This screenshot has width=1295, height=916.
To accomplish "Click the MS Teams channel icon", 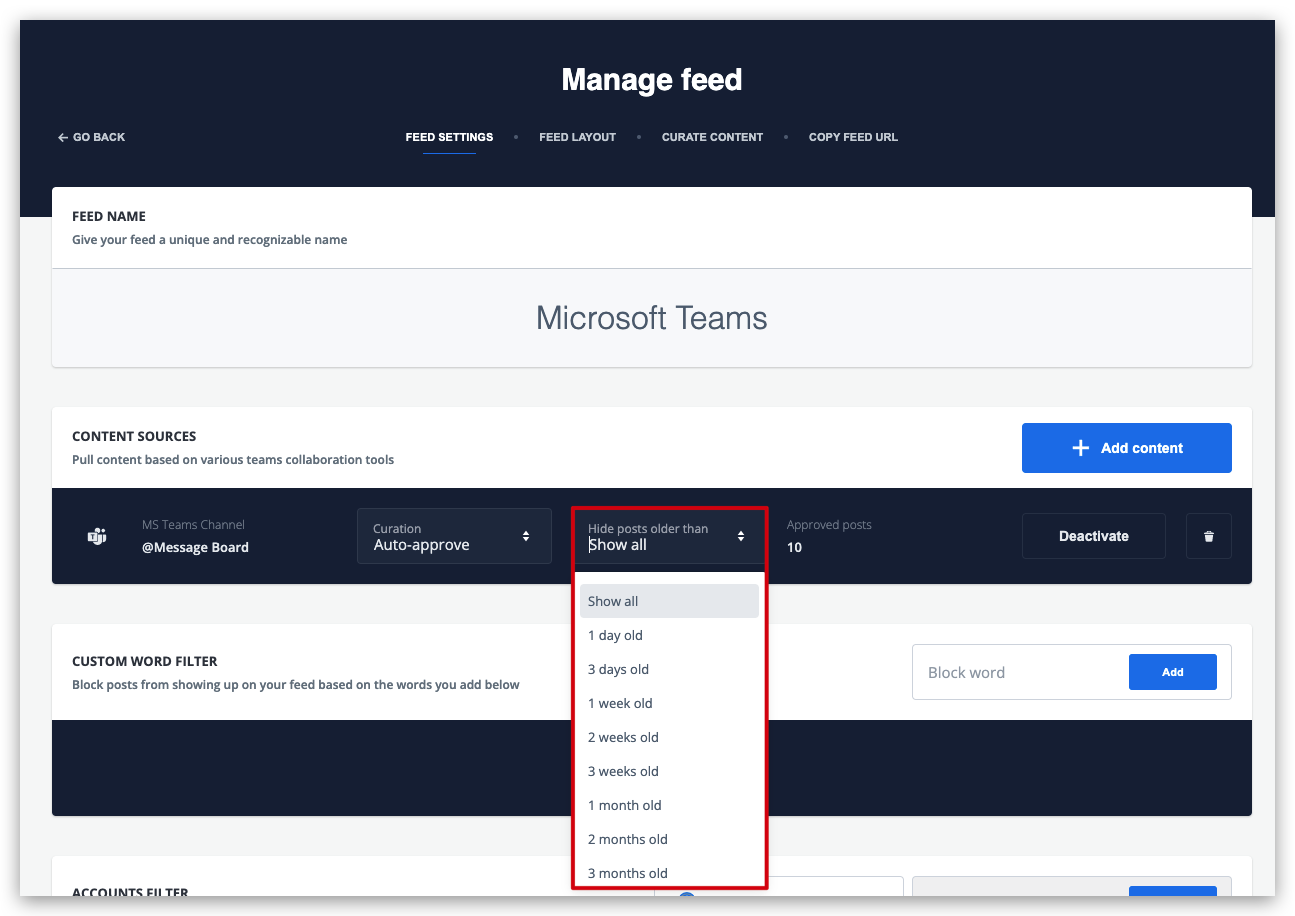I will click(97, 536).
